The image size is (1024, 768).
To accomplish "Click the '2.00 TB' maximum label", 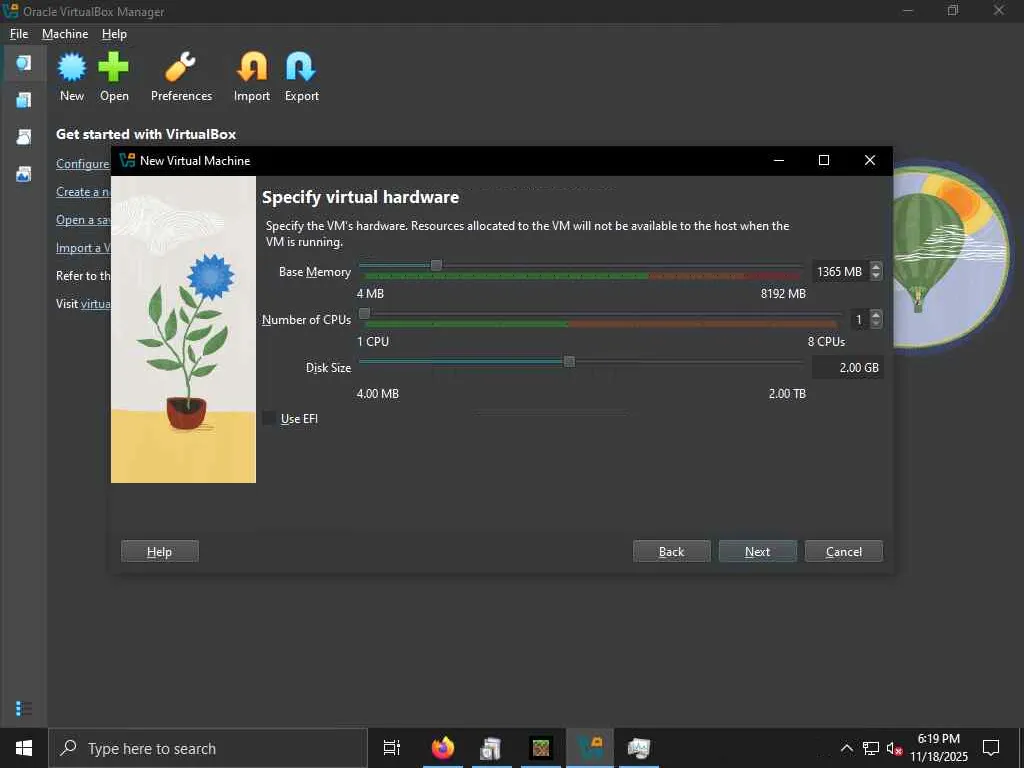I will tap(787, 394).
